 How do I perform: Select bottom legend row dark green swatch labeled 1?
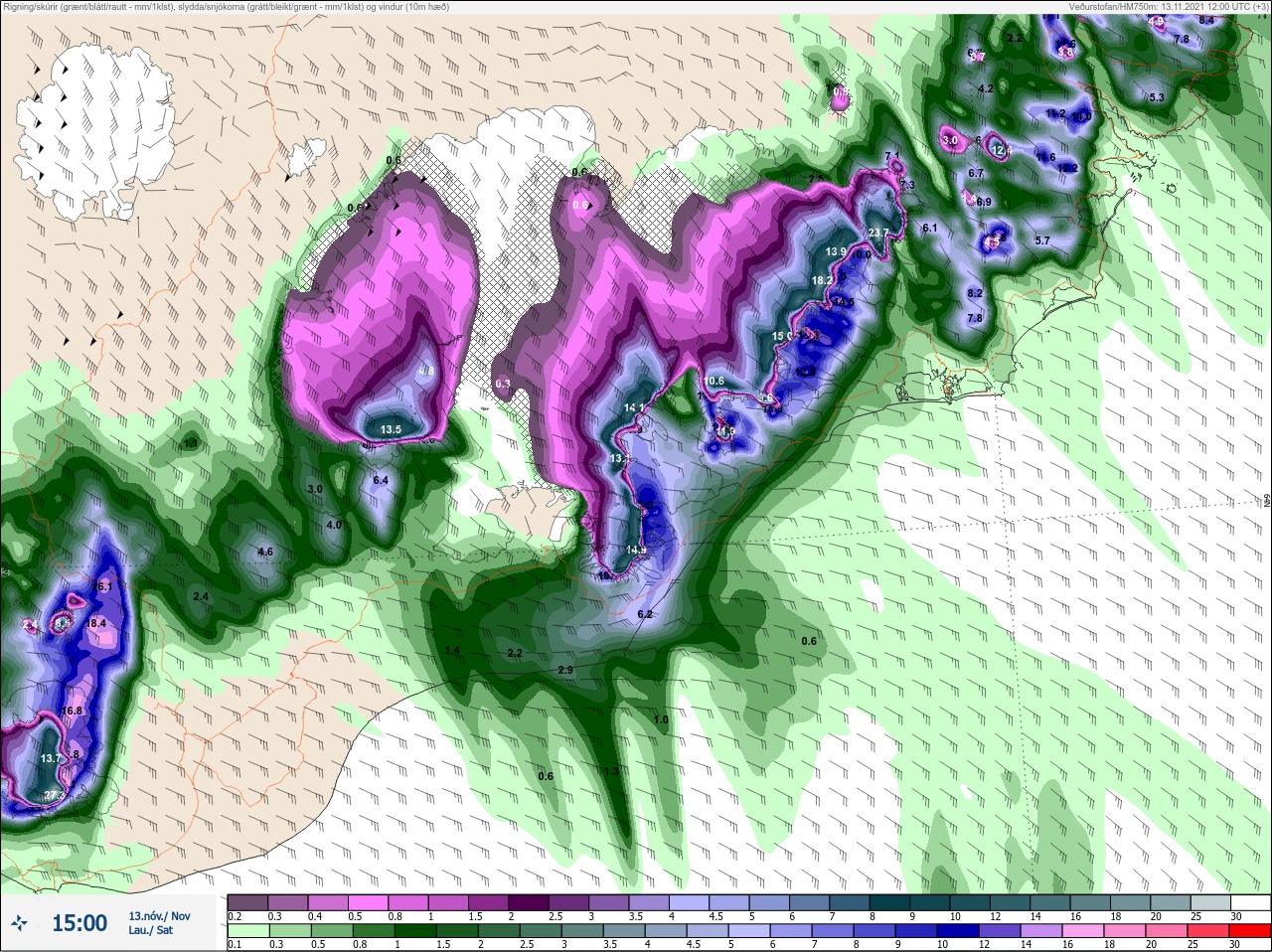(x=413, y=931)
